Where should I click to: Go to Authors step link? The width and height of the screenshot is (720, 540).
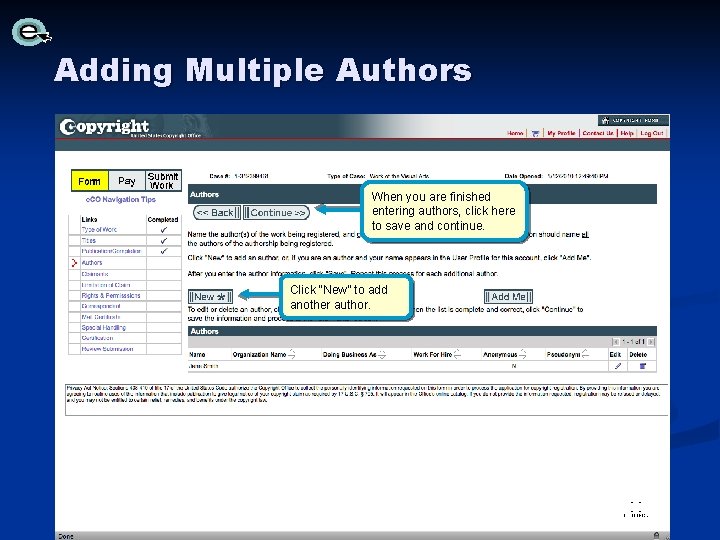[x=92, y=263]
